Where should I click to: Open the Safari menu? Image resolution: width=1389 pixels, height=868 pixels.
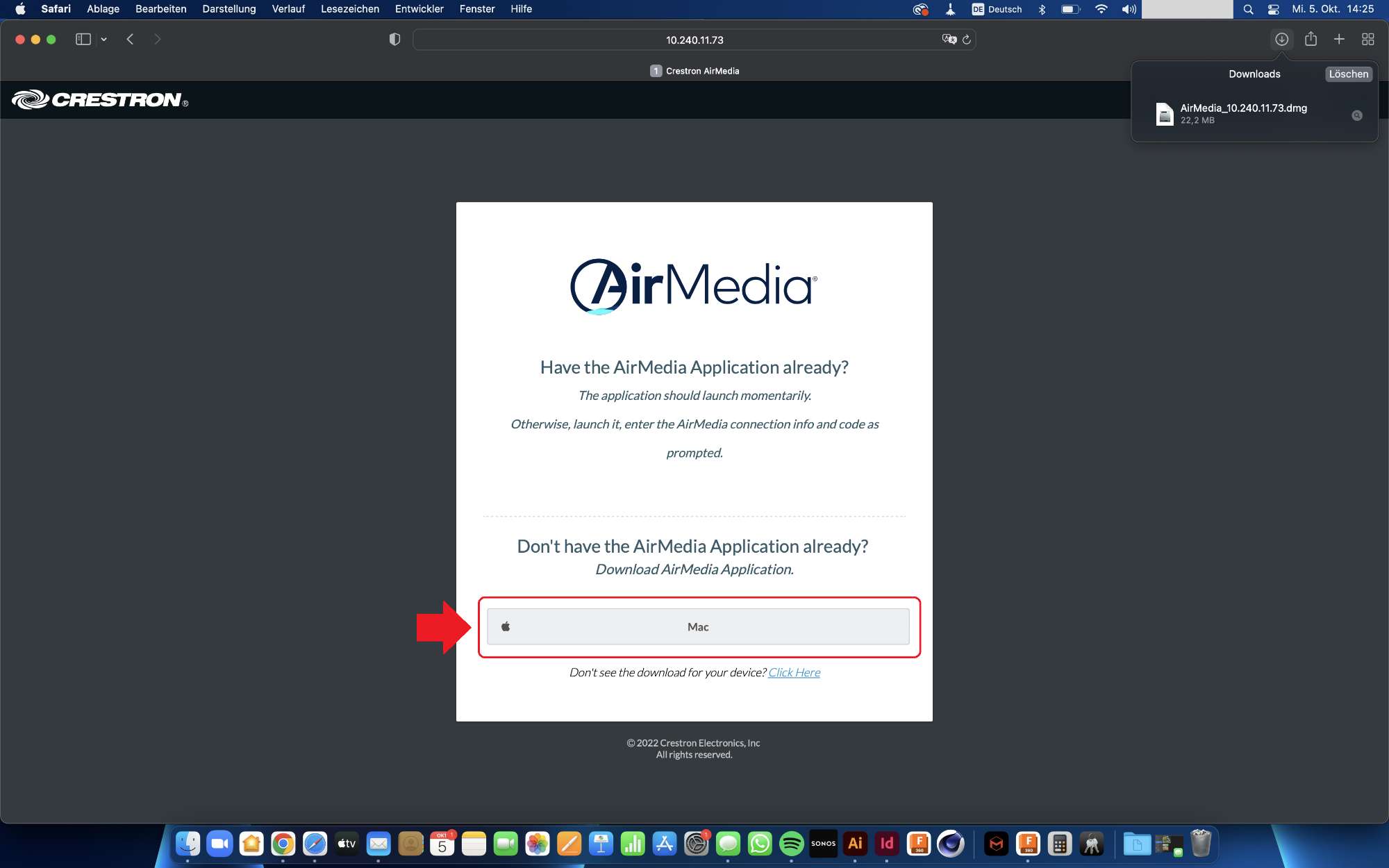coord(56,9)
